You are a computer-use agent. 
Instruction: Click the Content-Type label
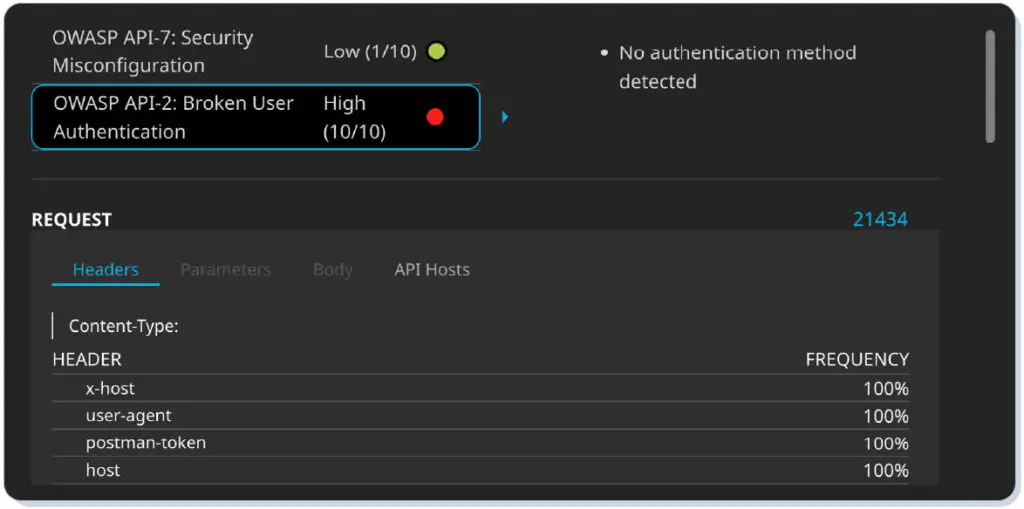pyautogui.click(x=124, y=326)
